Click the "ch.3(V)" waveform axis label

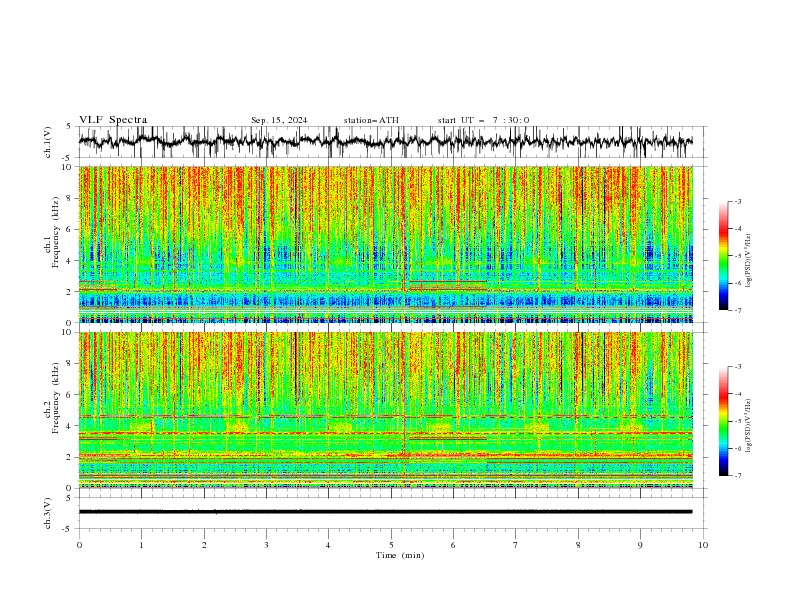point(48,513)
